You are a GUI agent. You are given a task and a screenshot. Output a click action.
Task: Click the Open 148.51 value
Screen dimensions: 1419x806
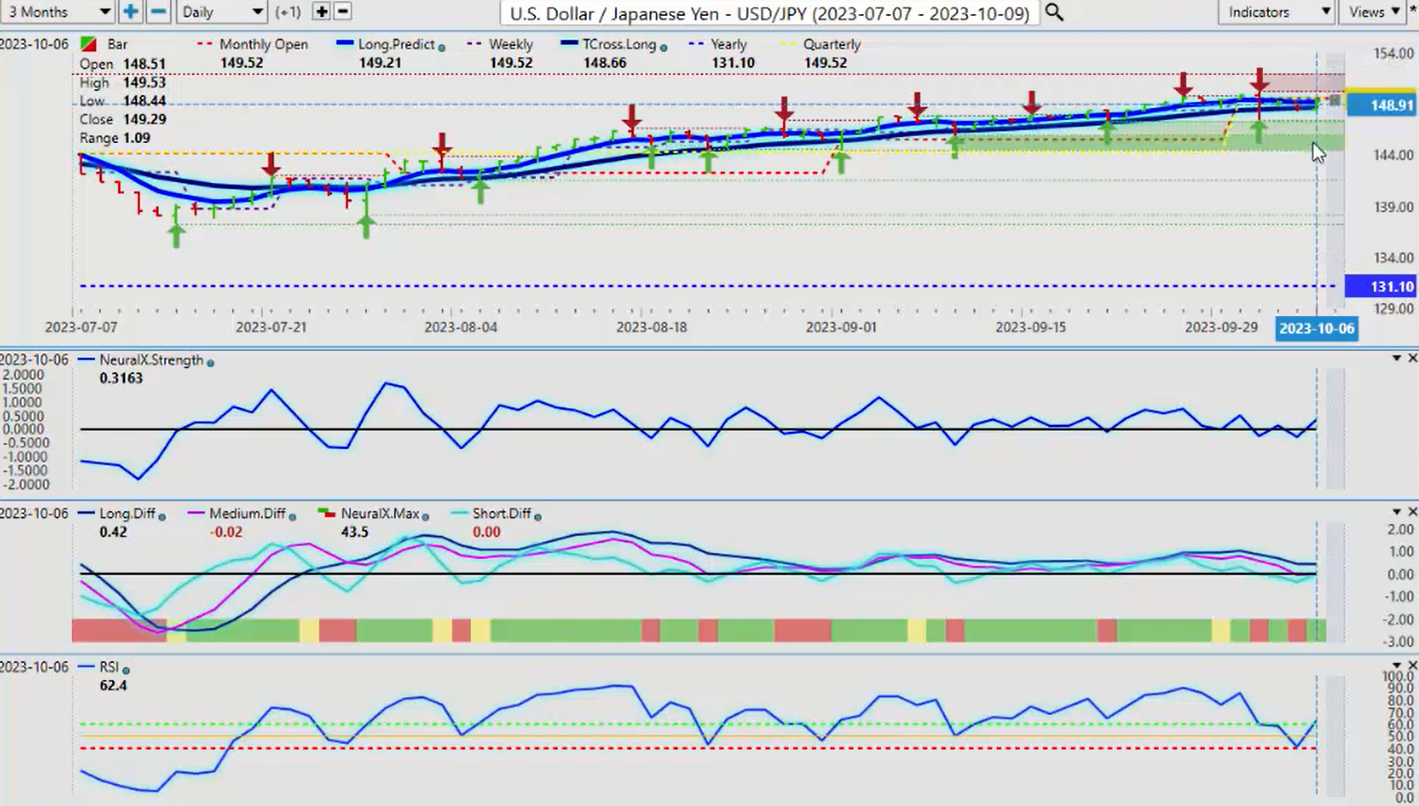click(143, 64)
